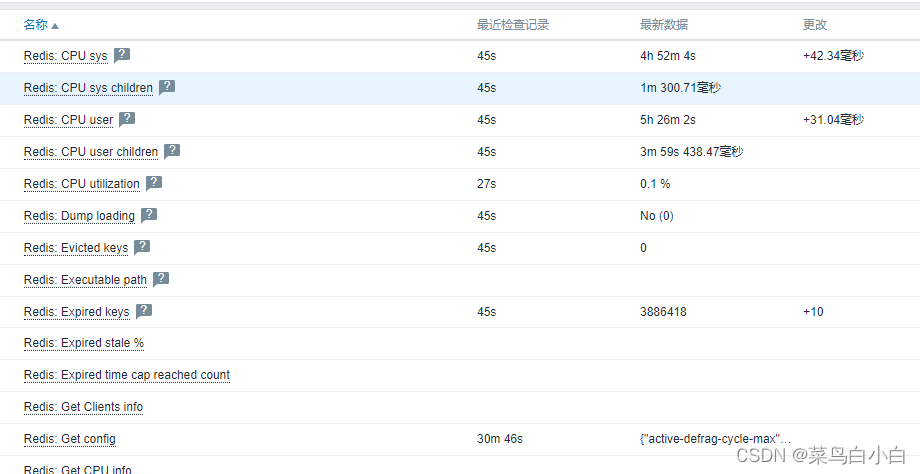Select the Evicted keys value 0
Image resolution: width=920 pixels, height=474 pixels.
[643, 248]
